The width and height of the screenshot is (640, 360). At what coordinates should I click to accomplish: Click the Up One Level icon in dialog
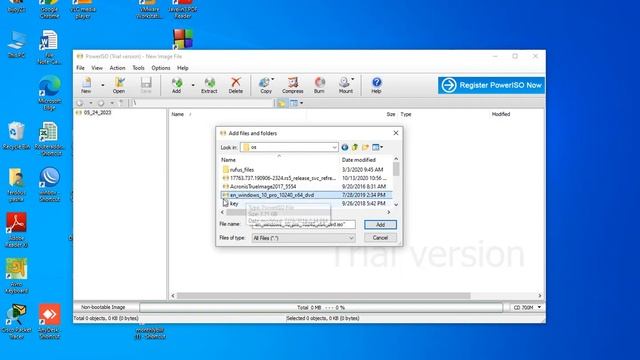(355, 147)
